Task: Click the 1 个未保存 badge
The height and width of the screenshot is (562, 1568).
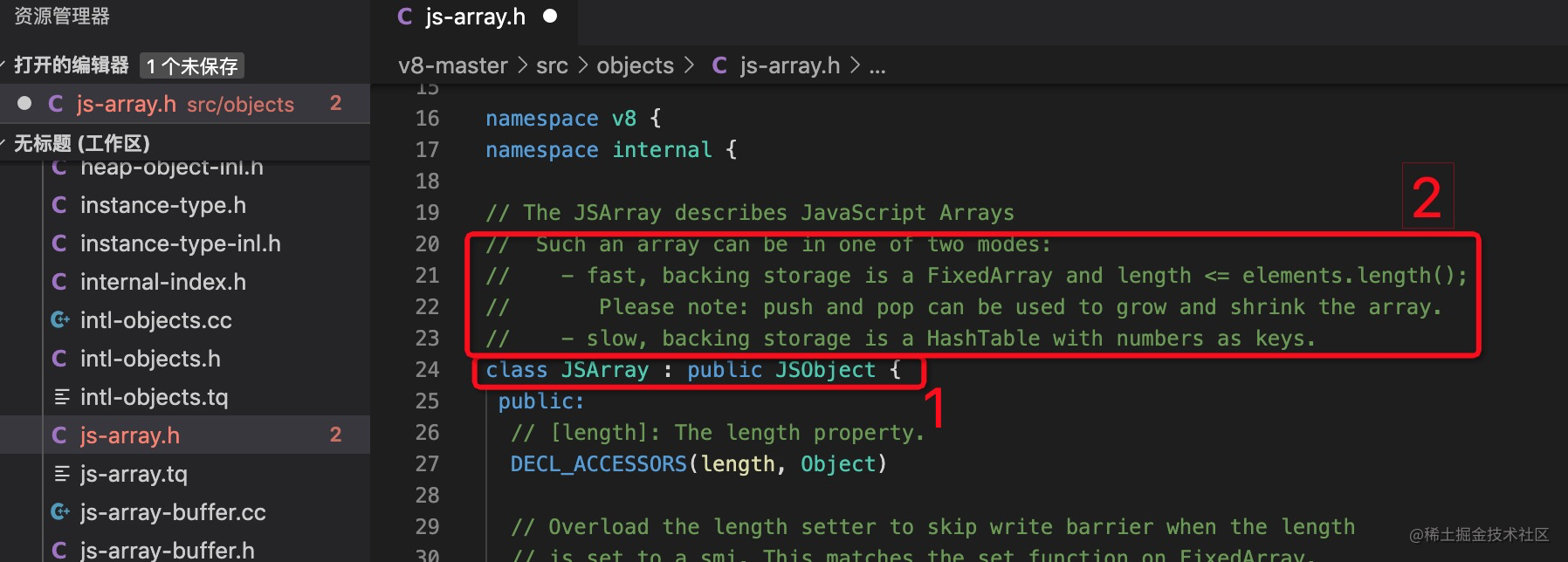Action: 191,66
